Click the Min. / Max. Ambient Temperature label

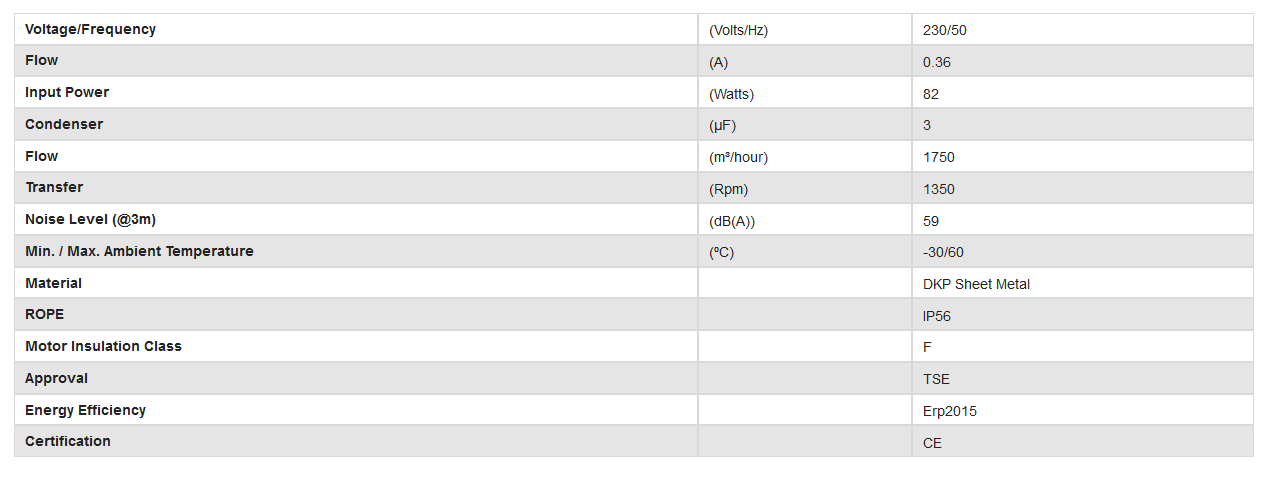(139, 252)
